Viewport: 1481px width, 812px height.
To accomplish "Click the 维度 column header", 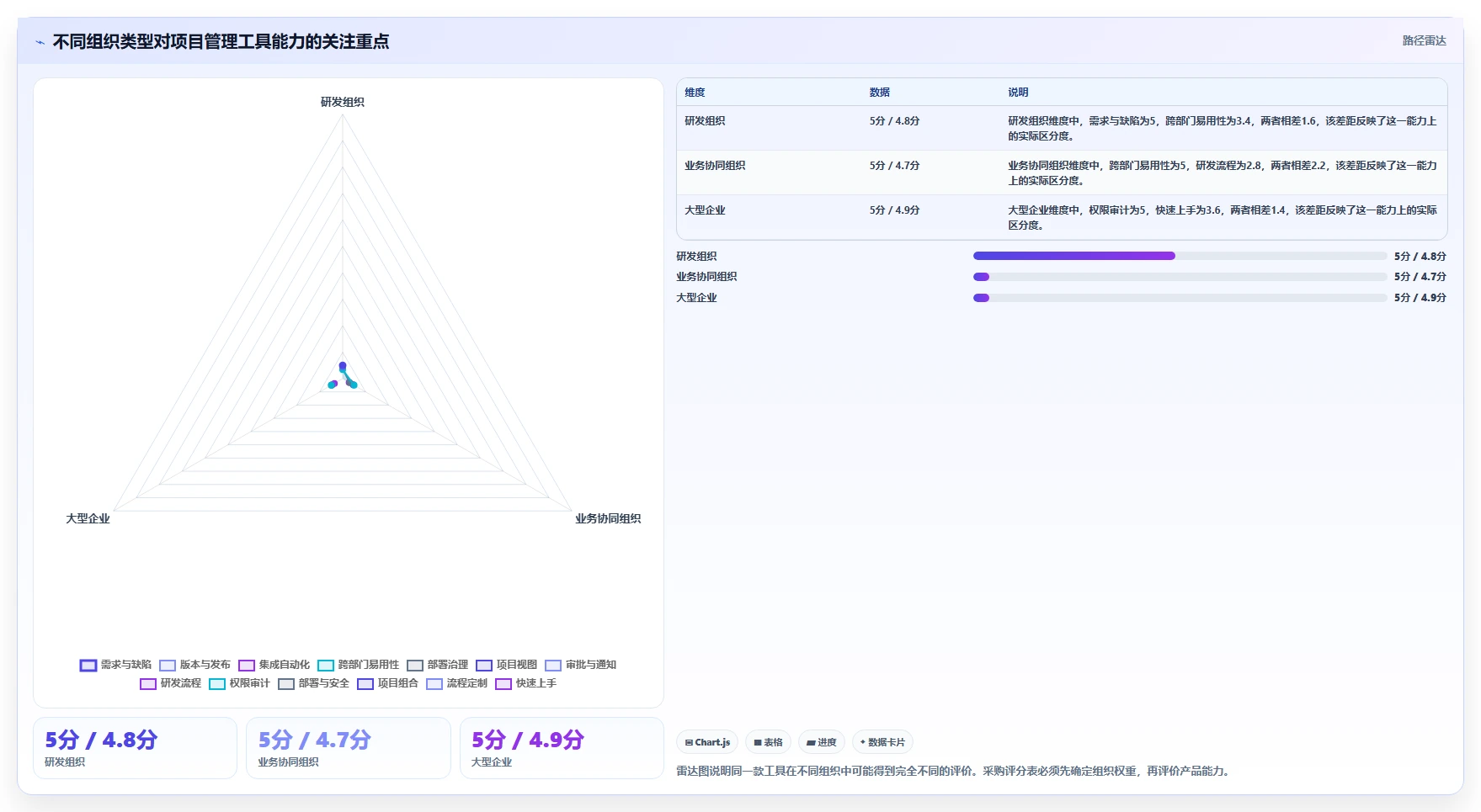I will (x=769, y=93).
